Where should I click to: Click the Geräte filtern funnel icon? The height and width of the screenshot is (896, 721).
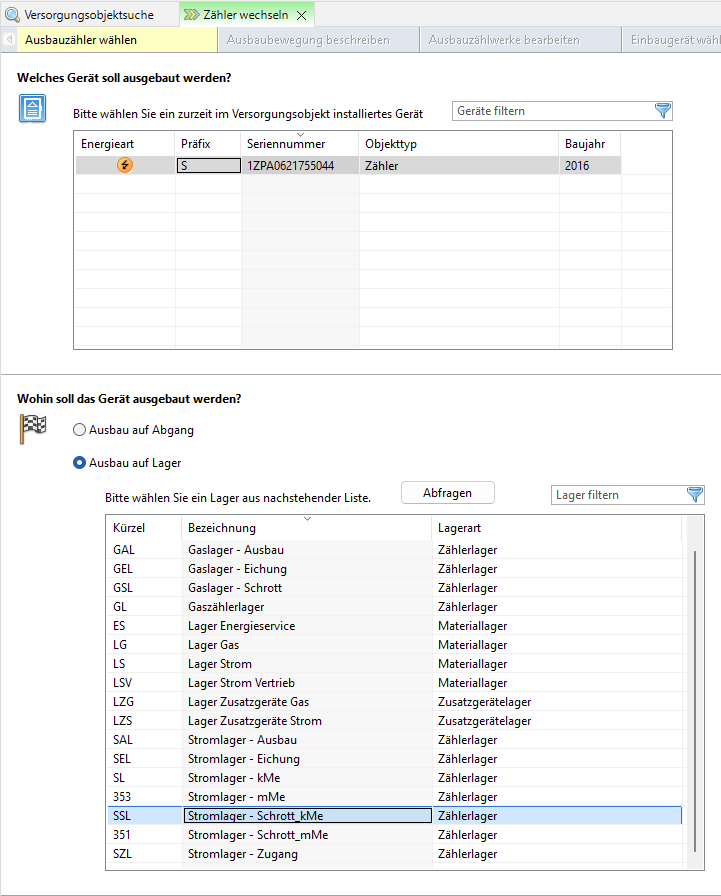pyautogui.click(x=662, y=111)
